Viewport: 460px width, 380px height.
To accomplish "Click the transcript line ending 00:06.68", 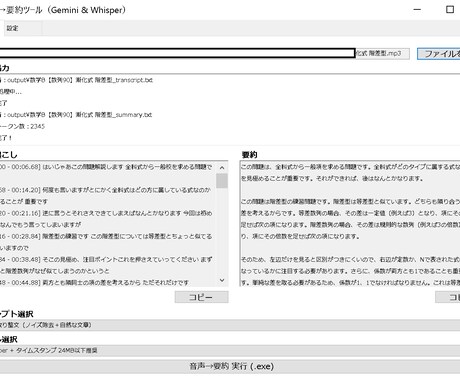I will point(106,167).
